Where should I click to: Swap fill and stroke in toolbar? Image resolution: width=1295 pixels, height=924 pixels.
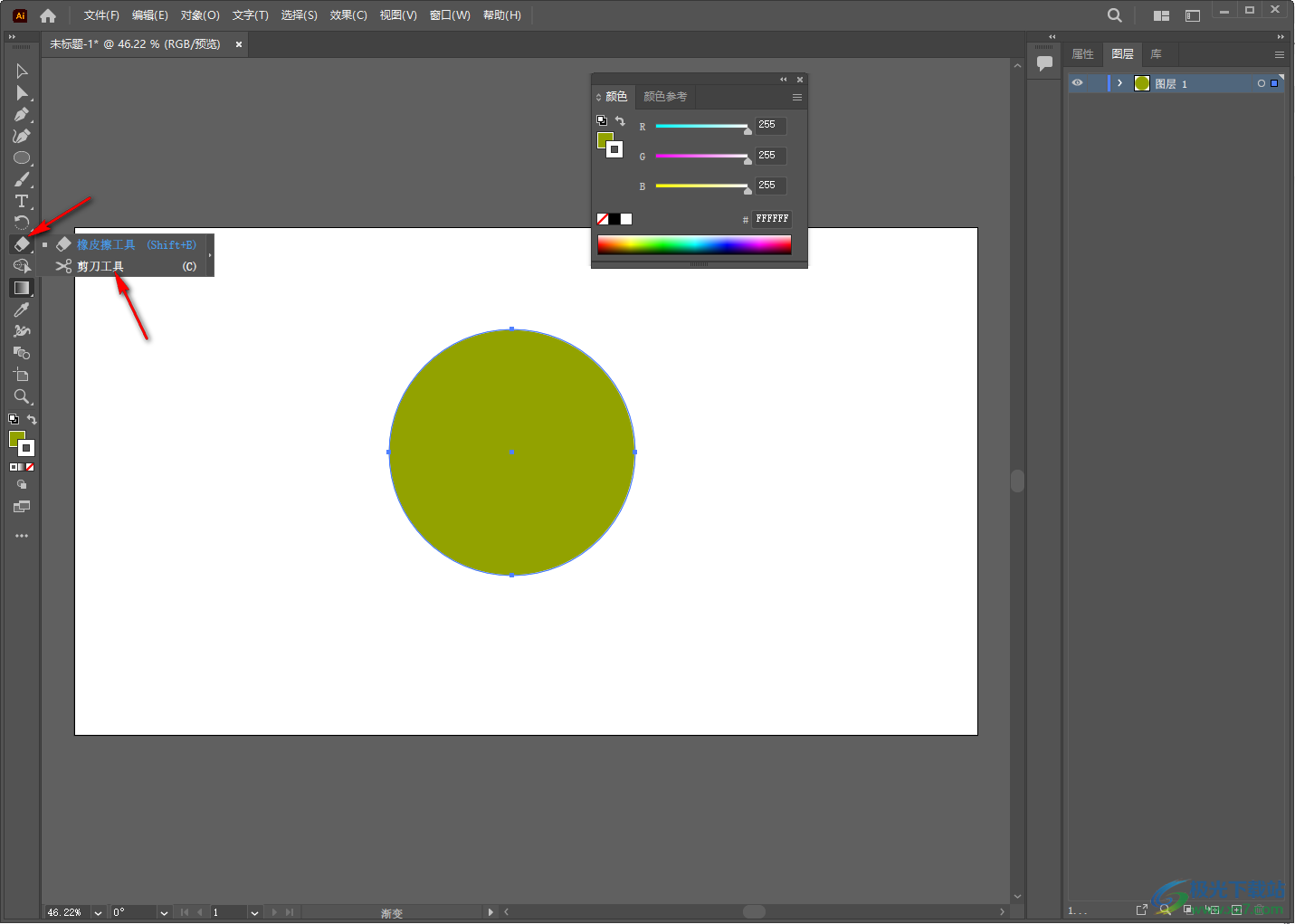tap(32, 419)
